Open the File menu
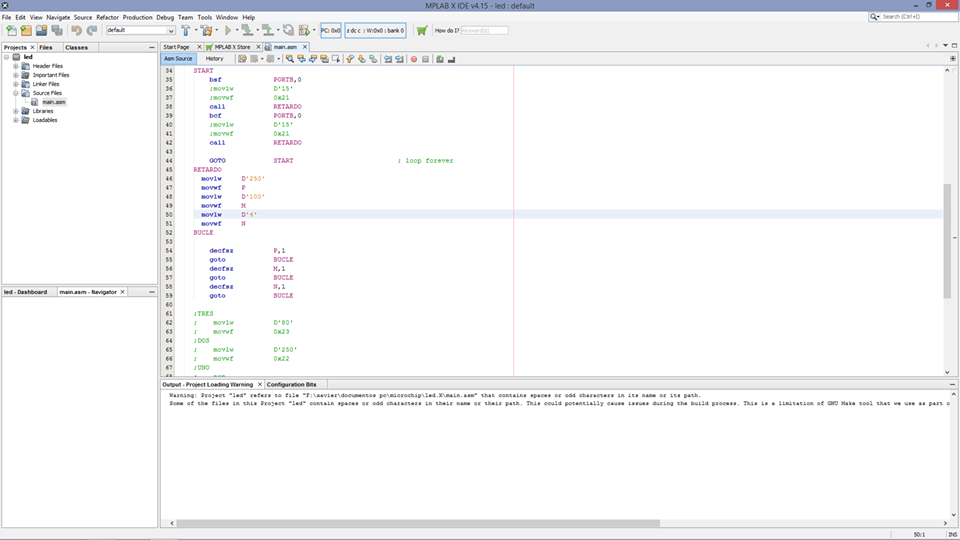 pyautogui.click(x=6, y=17)
